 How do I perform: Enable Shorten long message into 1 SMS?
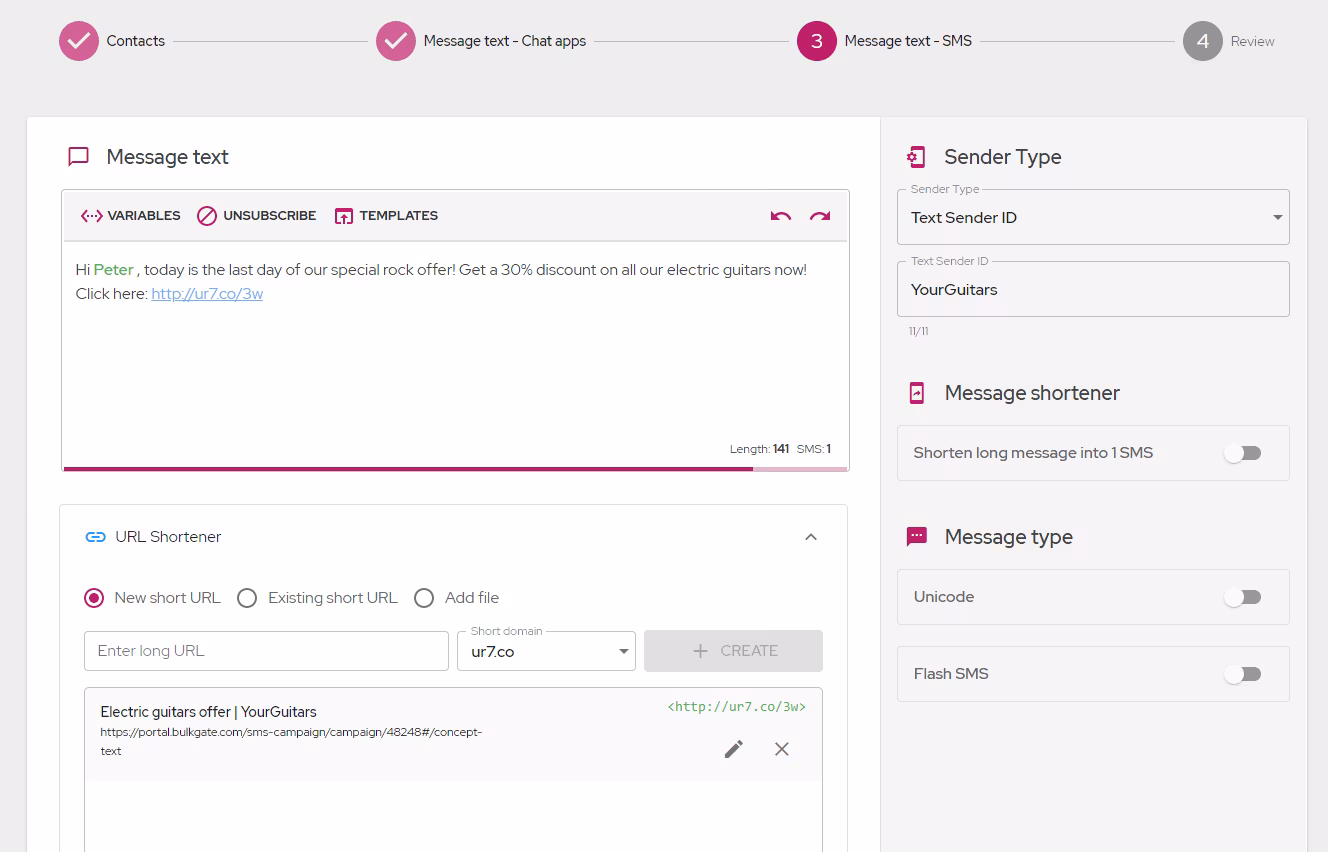(1243, 453)
